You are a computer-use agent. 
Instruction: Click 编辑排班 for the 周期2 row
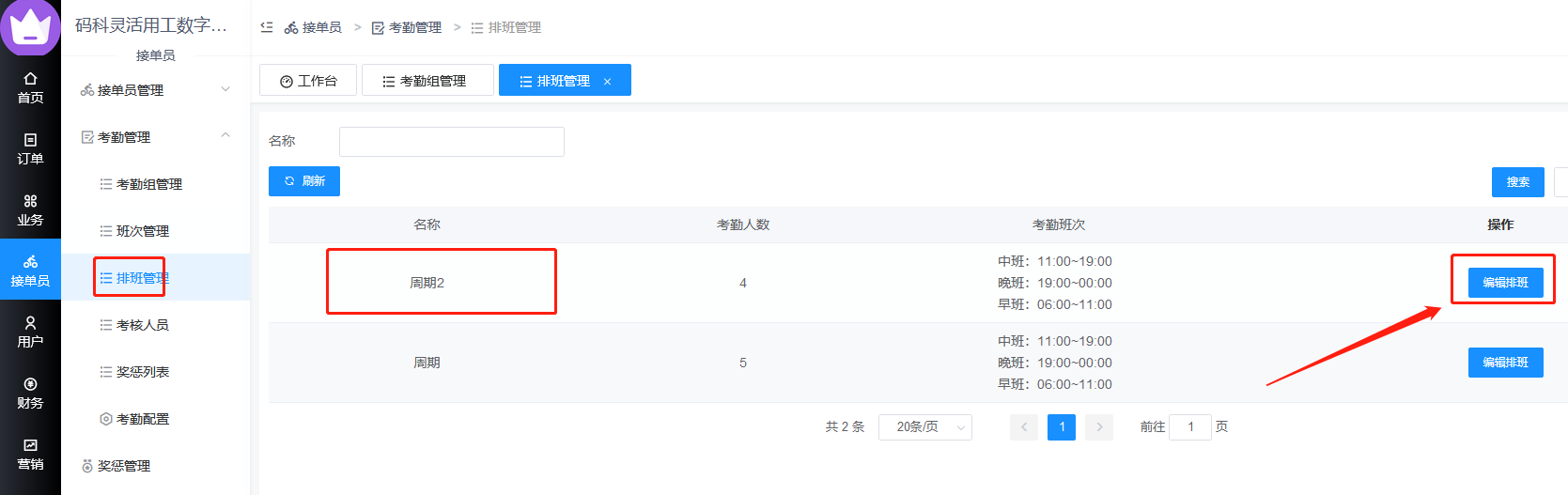coord(1505,283)
